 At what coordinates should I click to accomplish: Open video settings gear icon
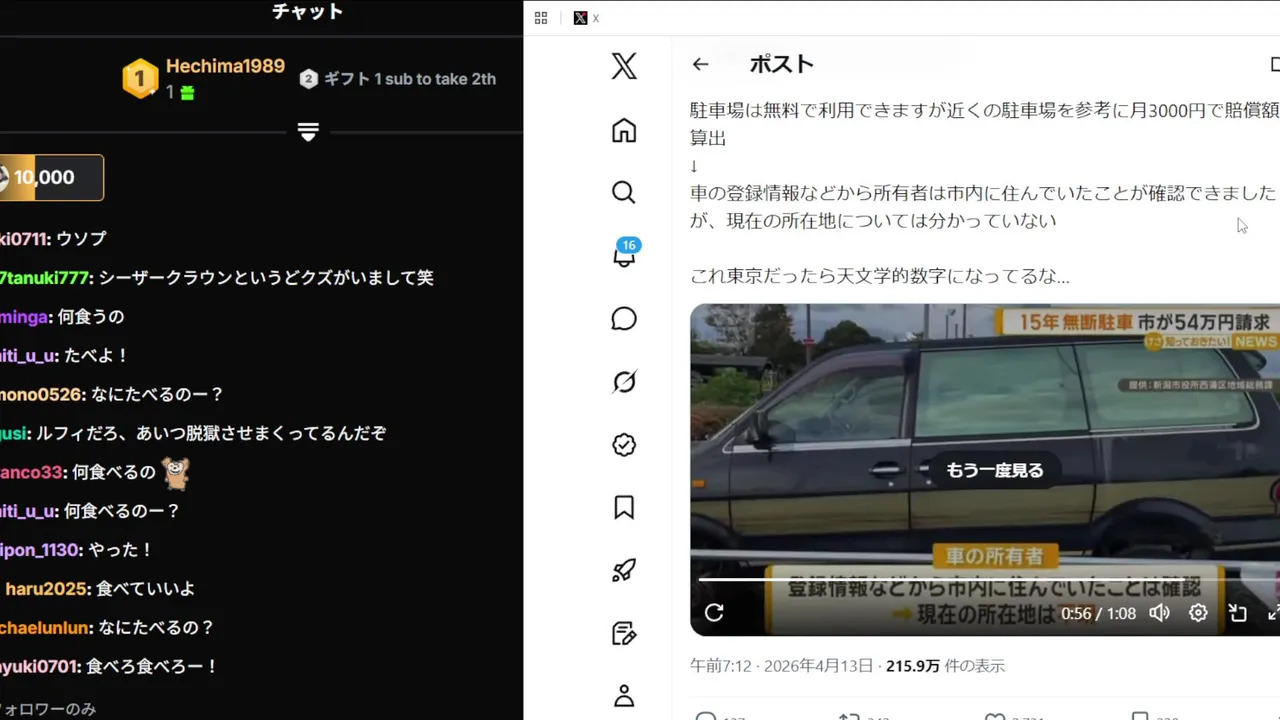[1198, 613]
